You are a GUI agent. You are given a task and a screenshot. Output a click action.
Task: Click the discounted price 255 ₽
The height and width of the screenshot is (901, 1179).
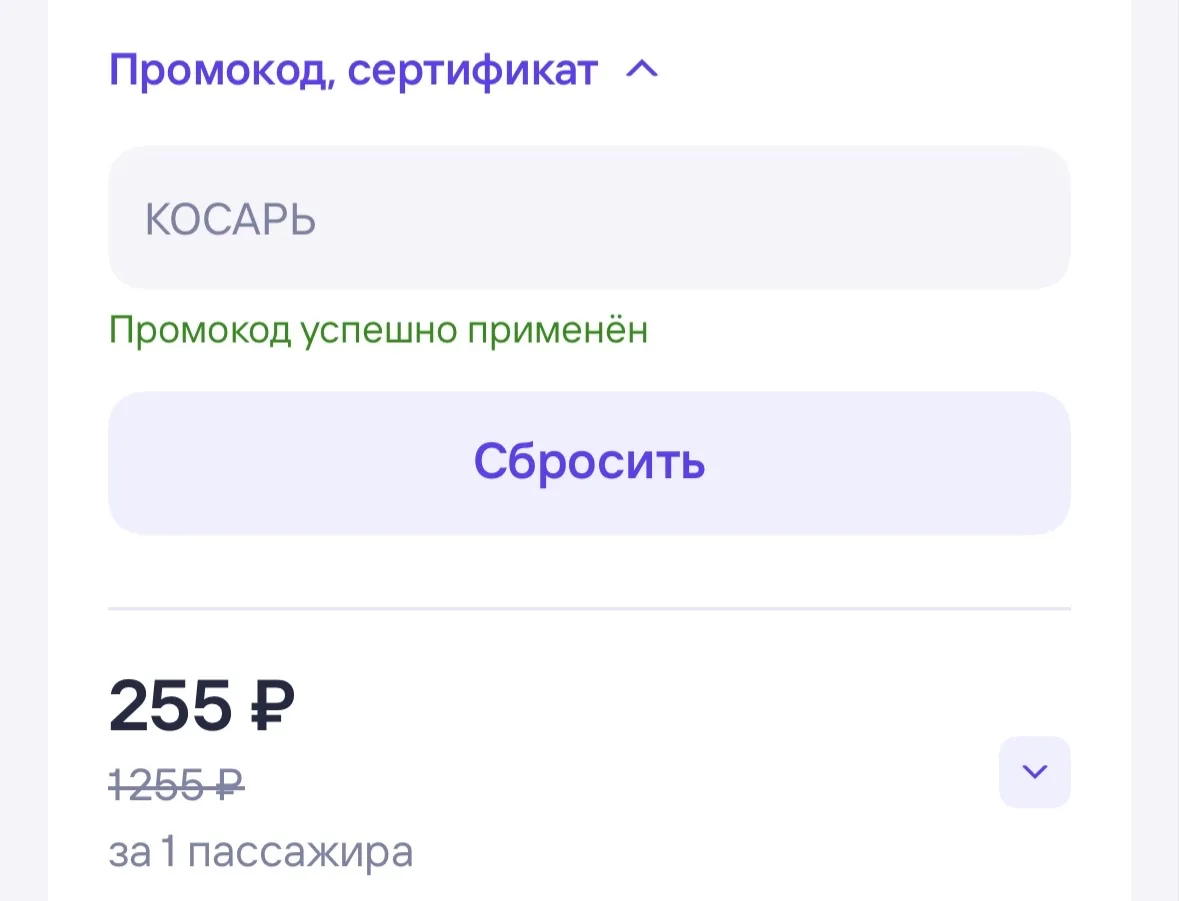click(x=202, y=705)
